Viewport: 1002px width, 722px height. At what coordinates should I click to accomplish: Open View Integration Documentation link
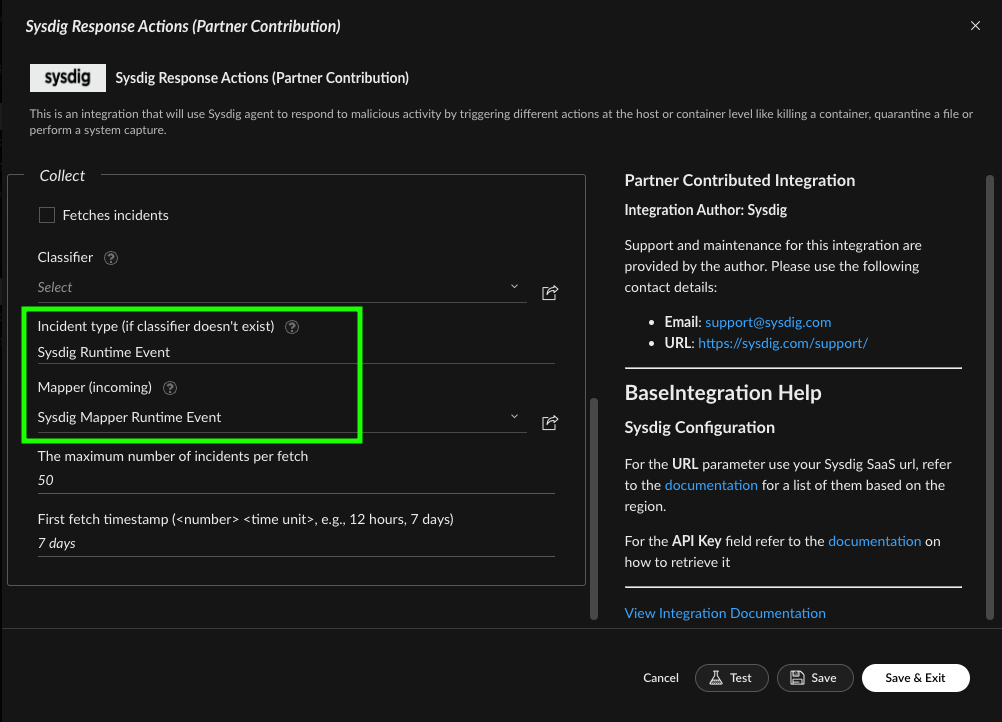click(x=725, y=613)
